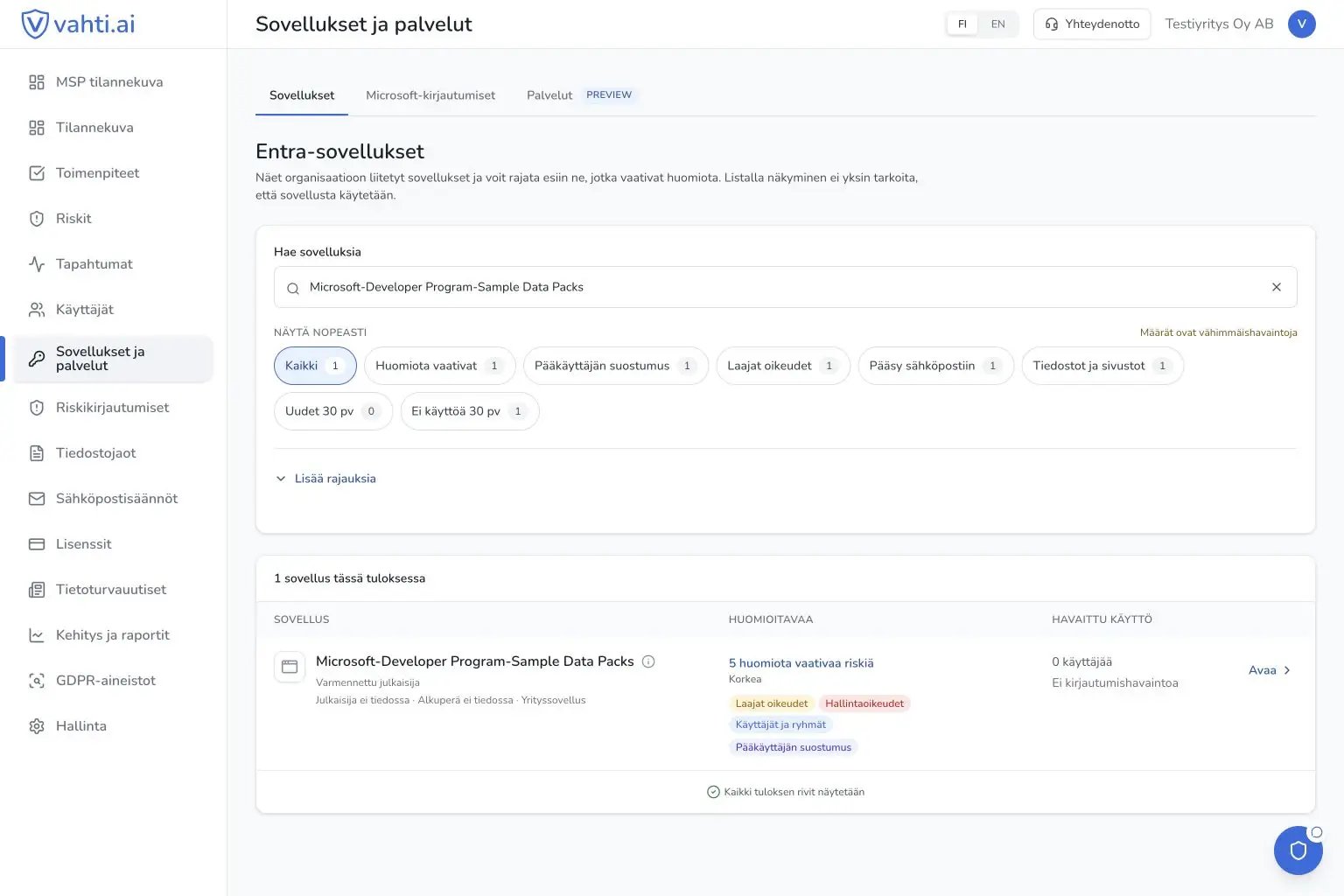Click the 5 huomiota vaativaa riskiä link
Screen dimensions: 1344x896
coord(801,663)
